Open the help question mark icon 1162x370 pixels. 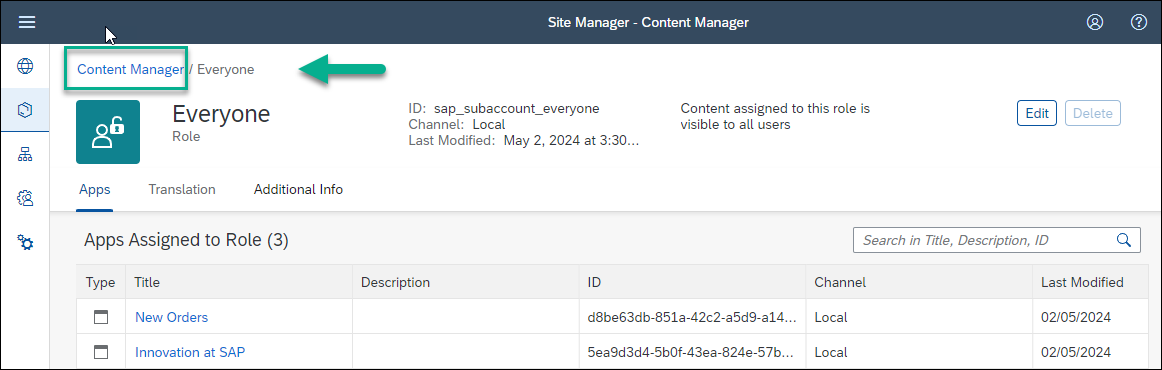pyautogui.click(x=1139, y=22)
